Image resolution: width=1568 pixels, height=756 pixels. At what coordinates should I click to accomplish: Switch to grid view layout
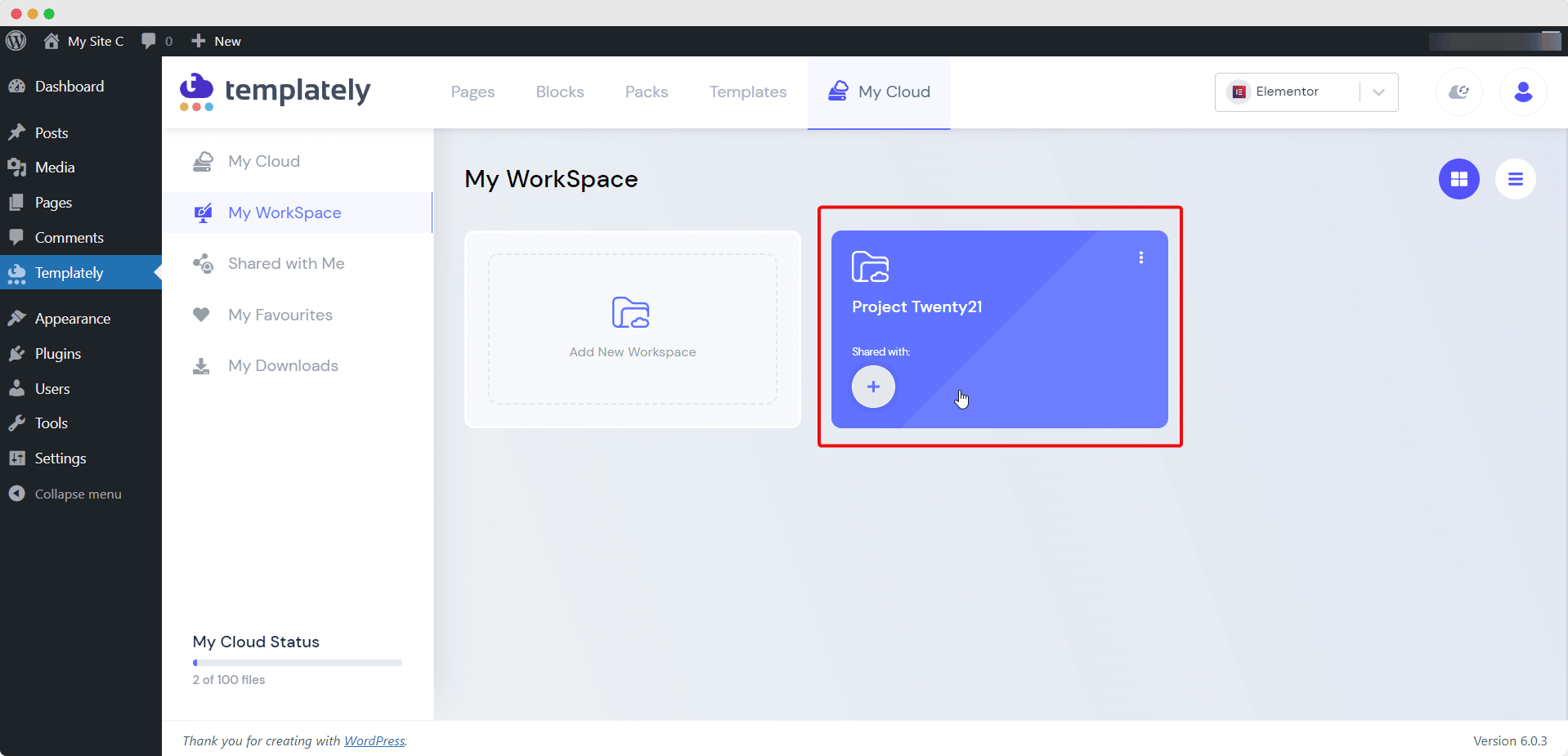1459,179
